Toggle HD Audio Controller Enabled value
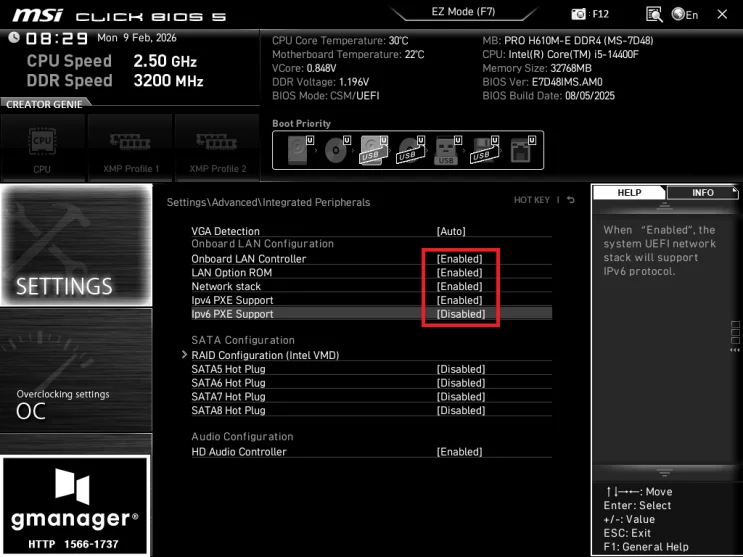 (x=459, y=452)
